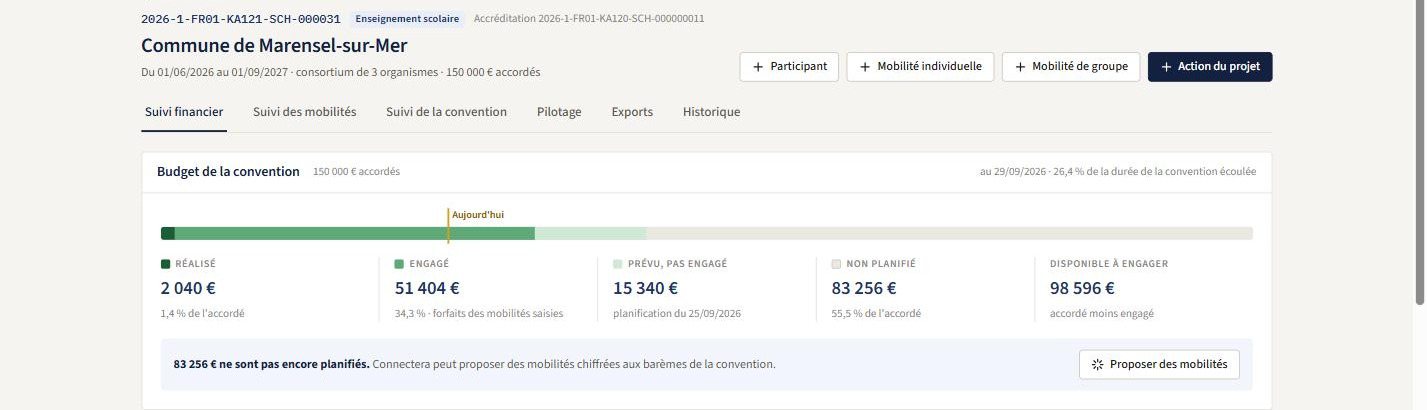Click the plus icon on Action du projet
This screenshot has width=1427, height=410.
(1165, 67)
